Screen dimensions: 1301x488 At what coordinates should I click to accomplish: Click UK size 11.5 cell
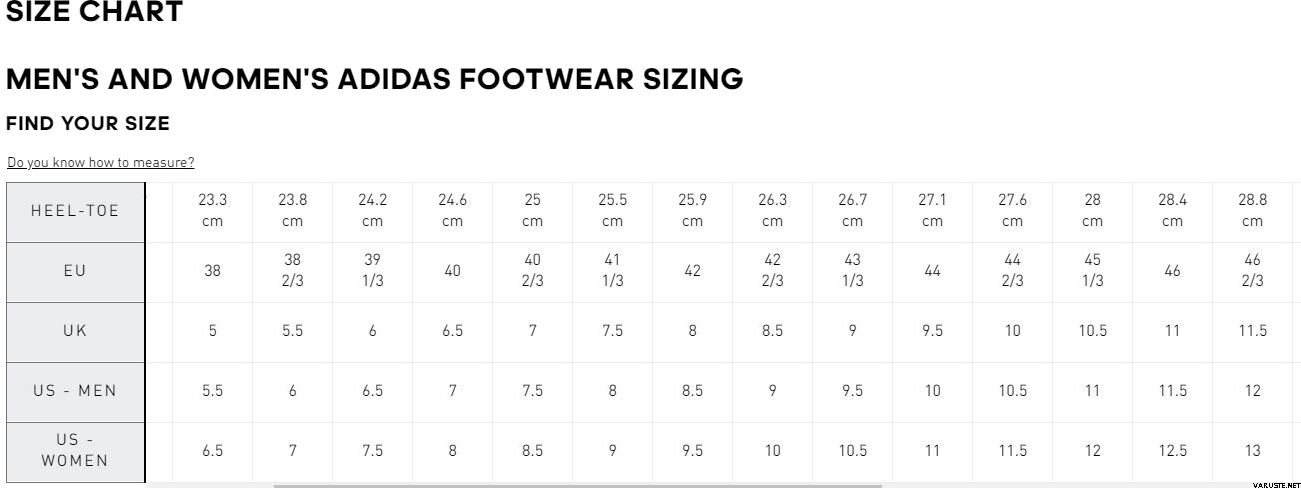pos(1253,331)
